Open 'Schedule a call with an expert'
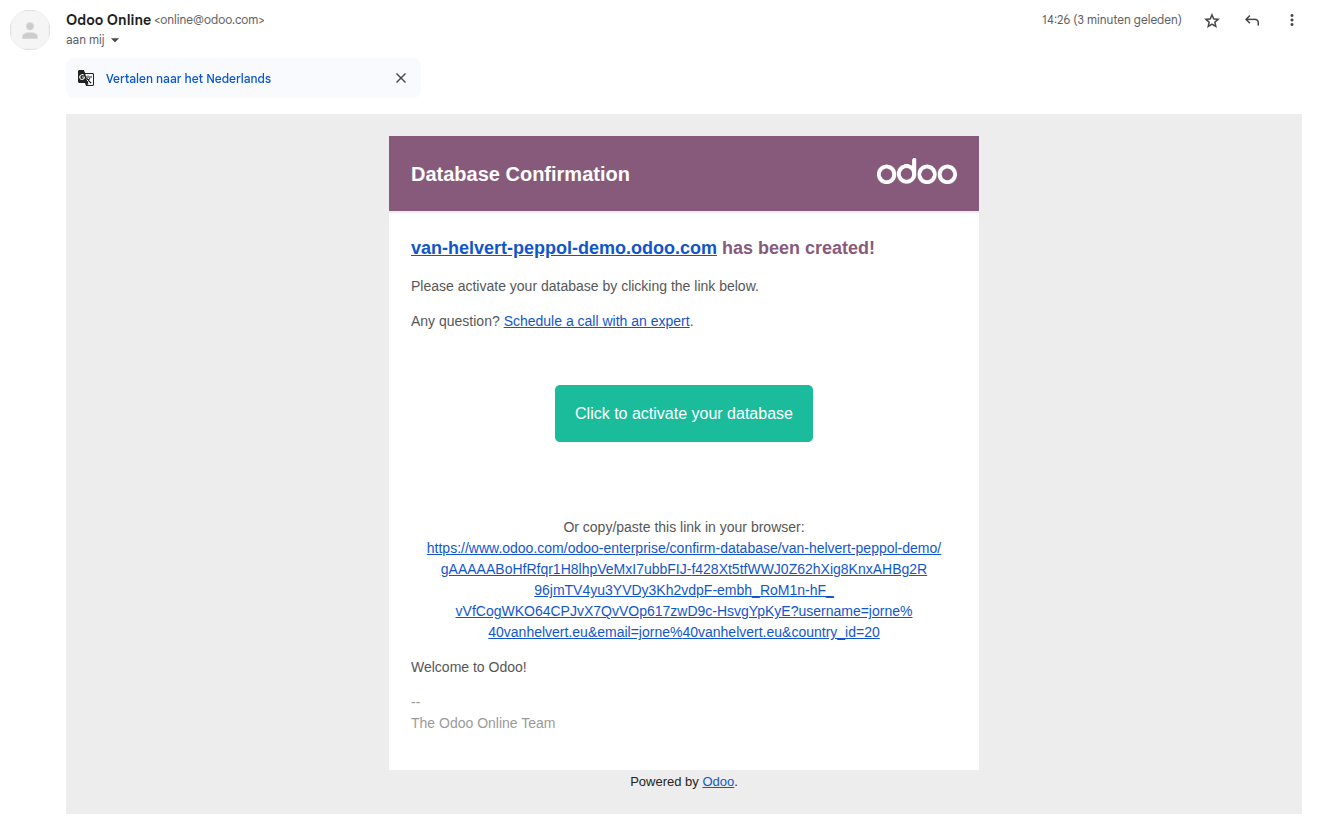Viewport: 1321px width, 837px height. pos(597,321)
